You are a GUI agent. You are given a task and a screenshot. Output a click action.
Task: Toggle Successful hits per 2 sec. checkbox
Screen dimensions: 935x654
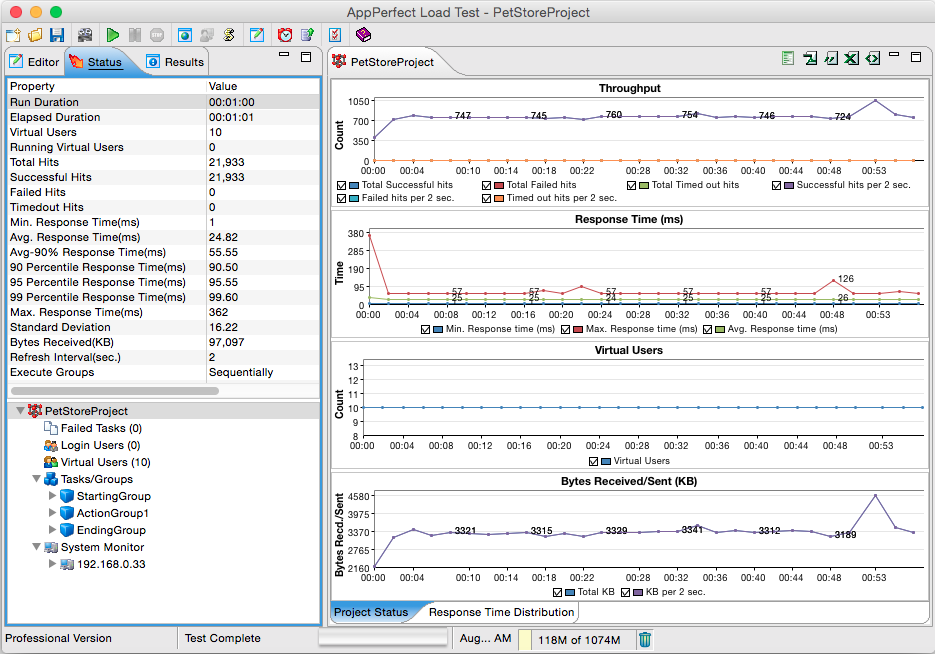[x=776, y=185]
